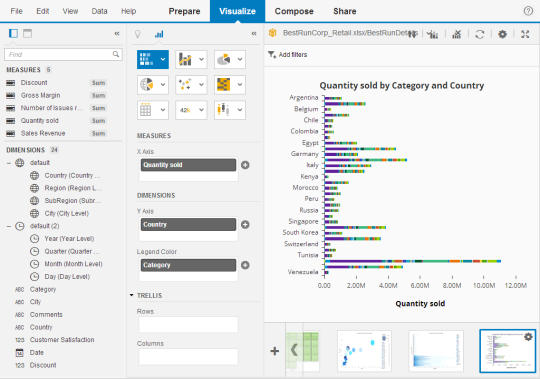Collapse the data panel with double chevron
The width and height of the screenshot is (540, 379).
click(x=117, y=33)
